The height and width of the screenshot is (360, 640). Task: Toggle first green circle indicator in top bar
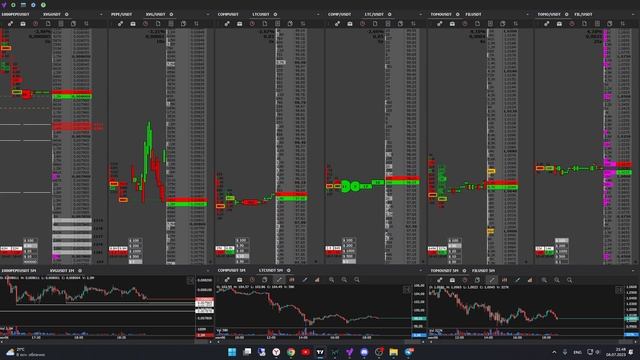[x=13, y=5]
